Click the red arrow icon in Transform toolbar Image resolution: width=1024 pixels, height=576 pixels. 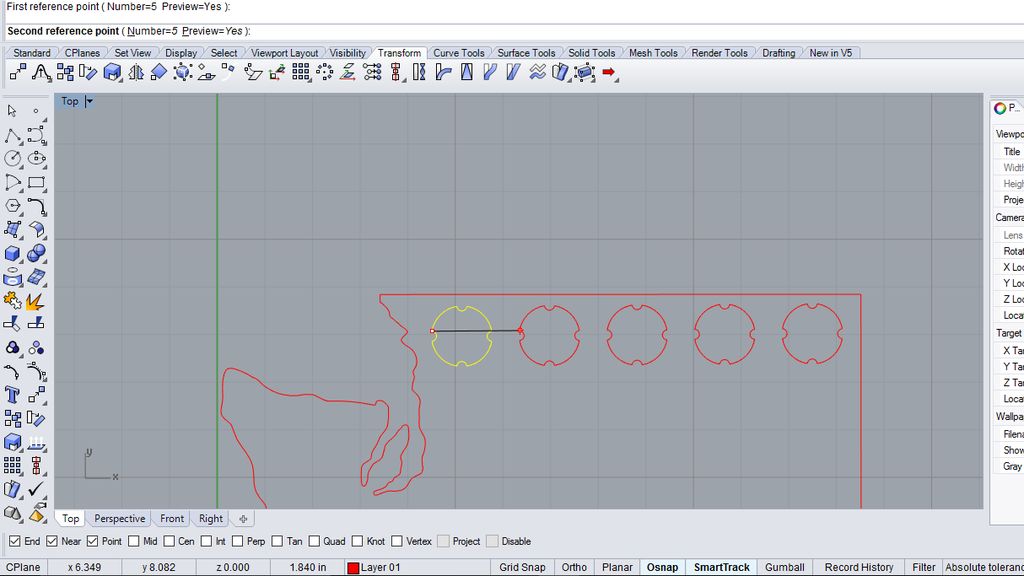tap(609, 72)
